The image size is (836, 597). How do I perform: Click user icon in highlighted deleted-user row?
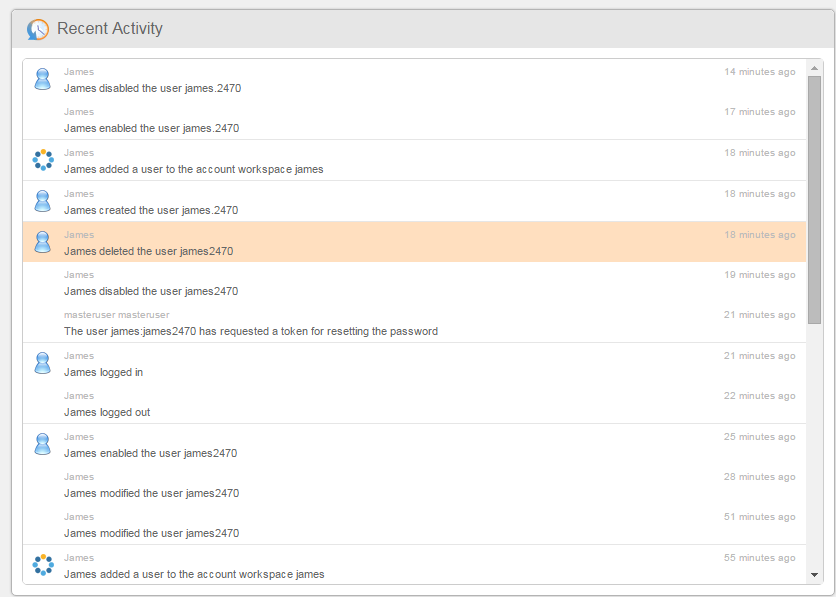[x=42, y=242]
